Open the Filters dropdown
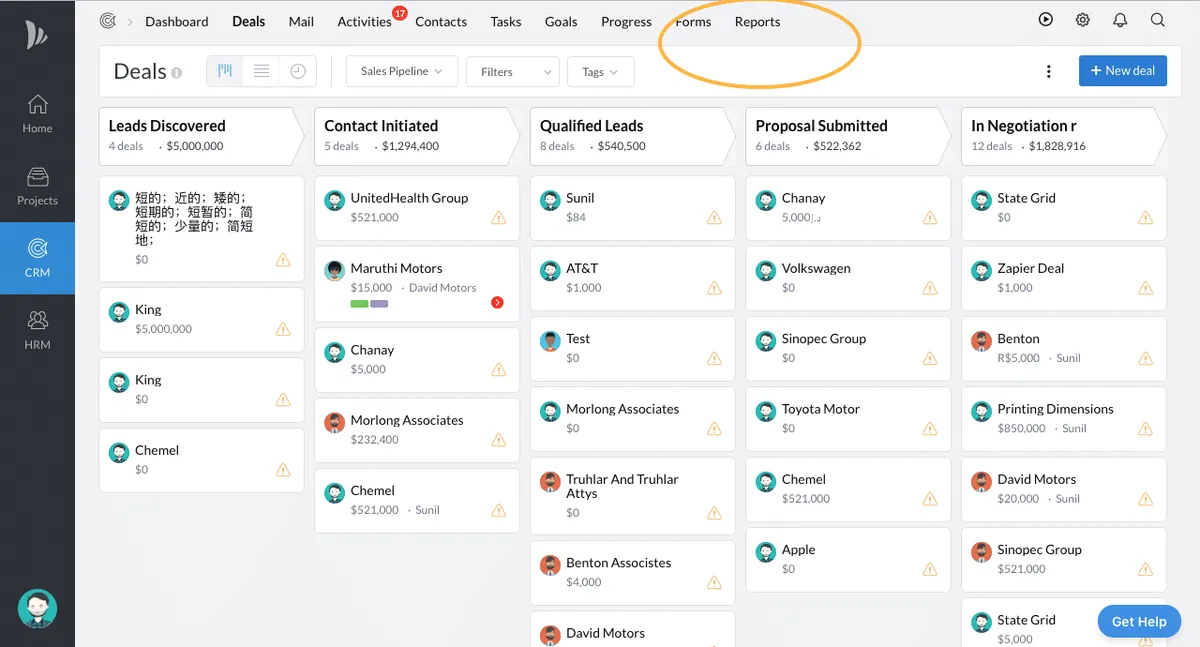Screen dimensions: 1200x647 (x=511, y=71)
